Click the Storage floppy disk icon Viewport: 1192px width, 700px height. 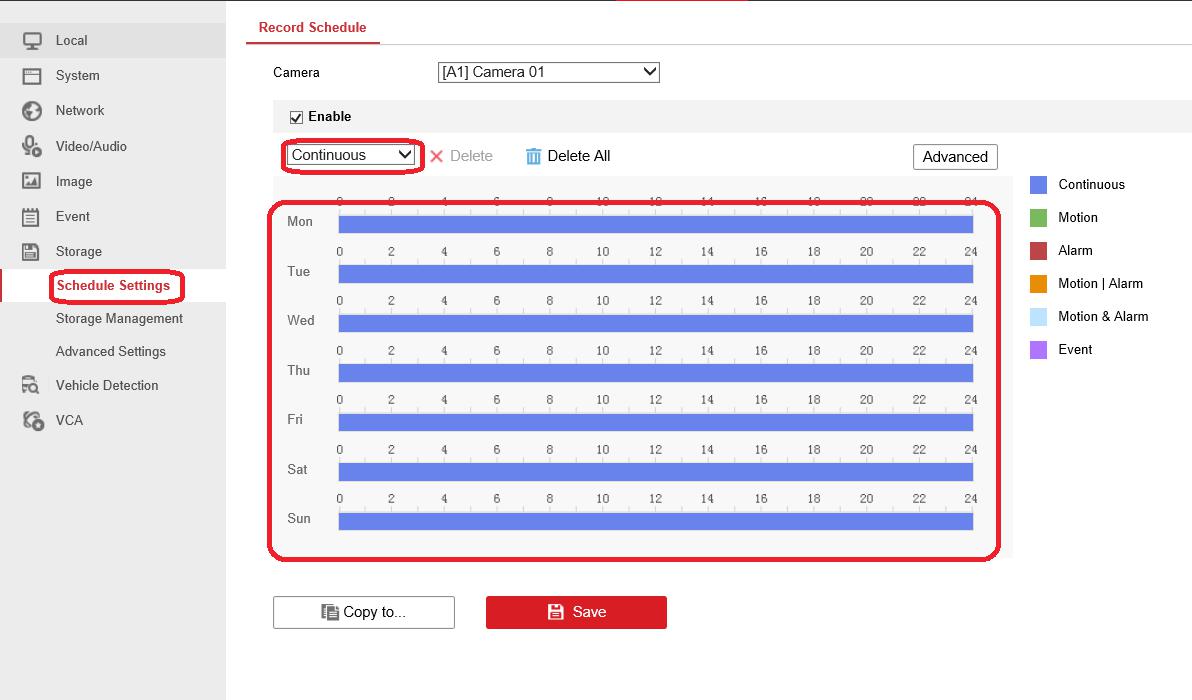click(32, 252)
